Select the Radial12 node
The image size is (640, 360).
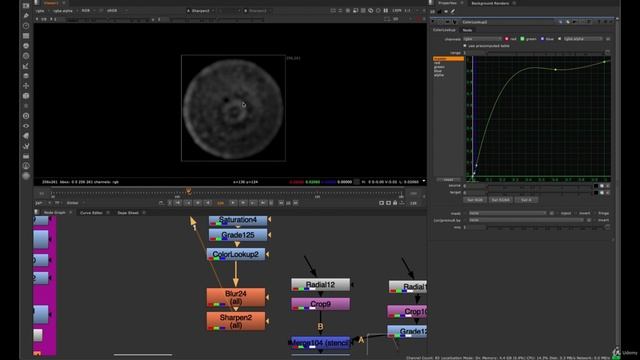tap(320, 285)
